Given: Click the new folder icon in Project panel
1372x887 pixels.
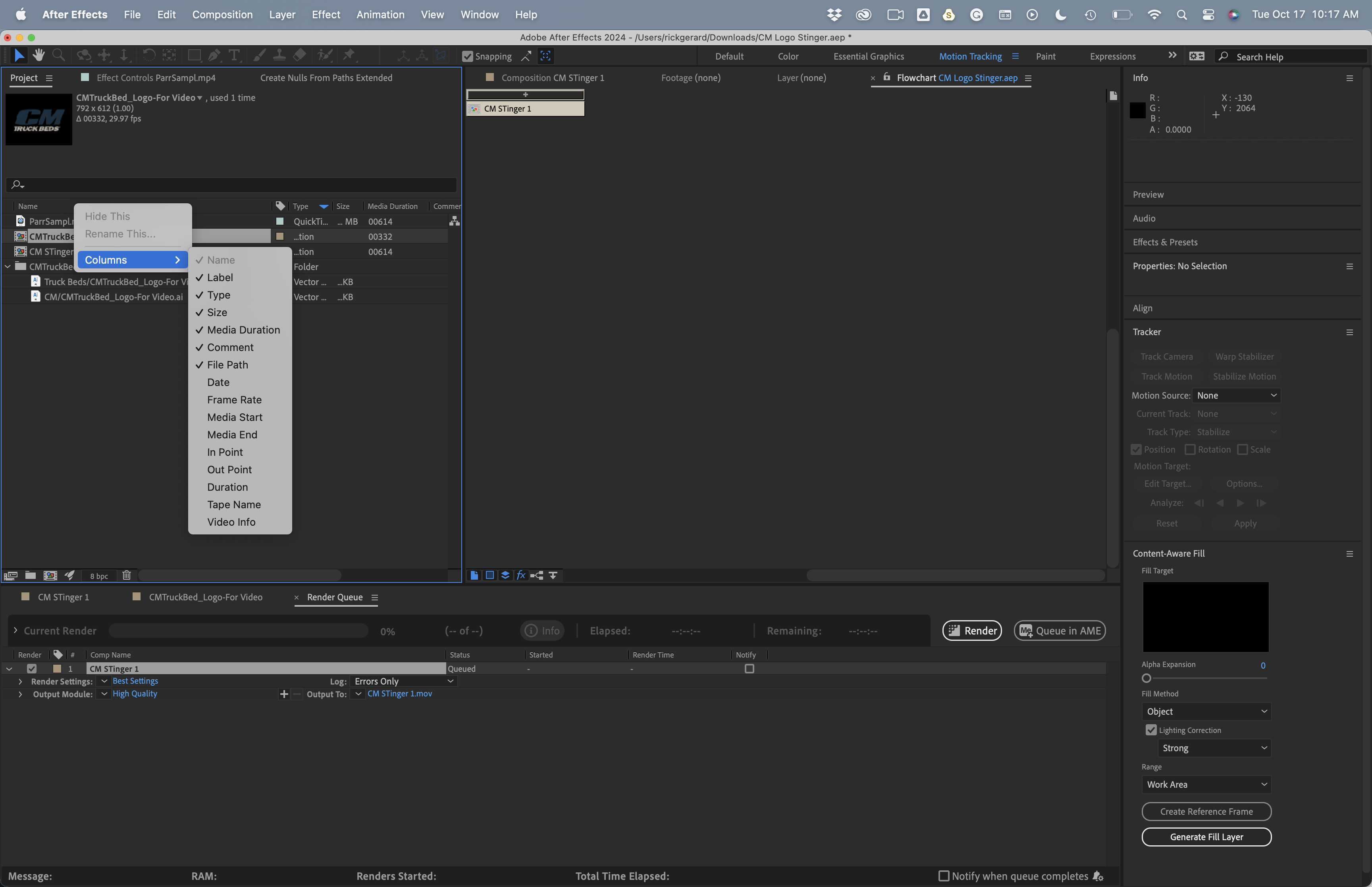Looking at the screenshot, I should pyautogui.click(x=31, y=575).
